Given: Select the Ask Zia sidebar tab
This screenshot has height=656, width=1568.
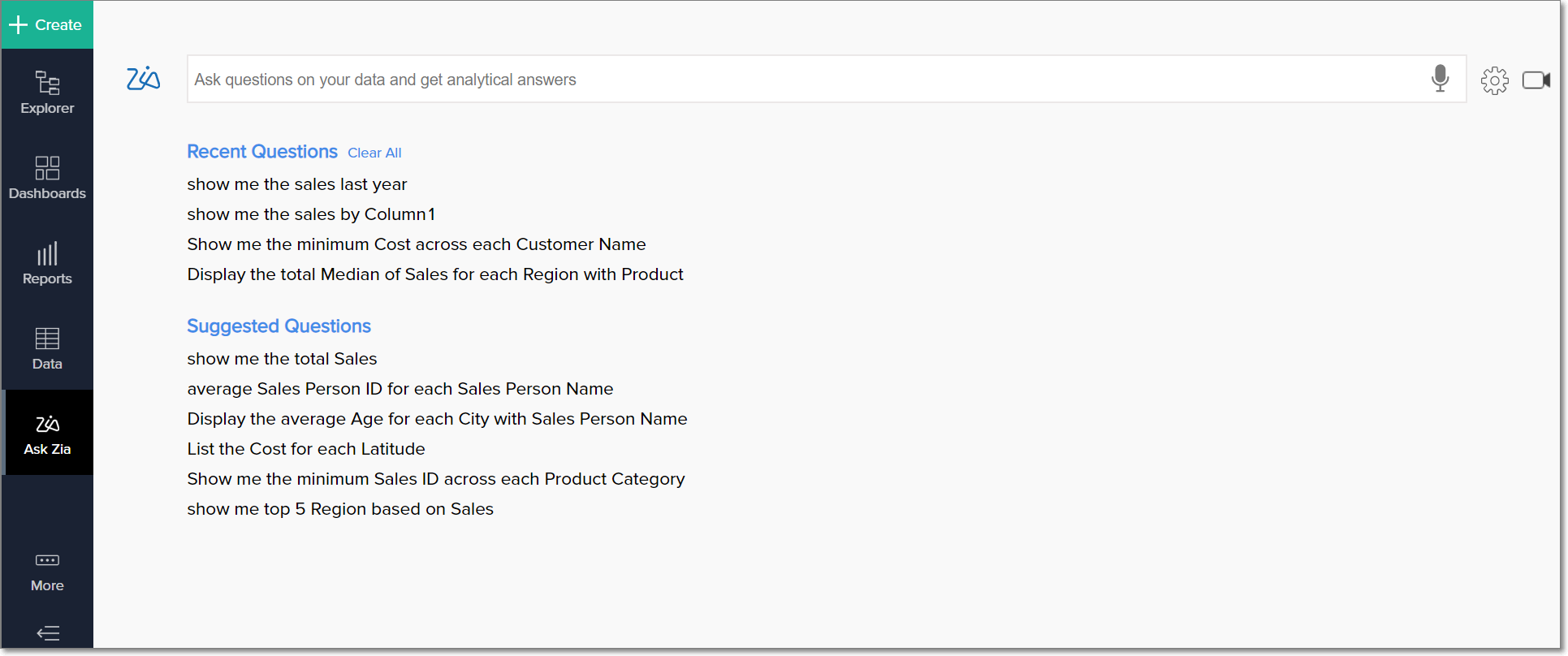Looking at the screenshot, I should click(47, 434).
